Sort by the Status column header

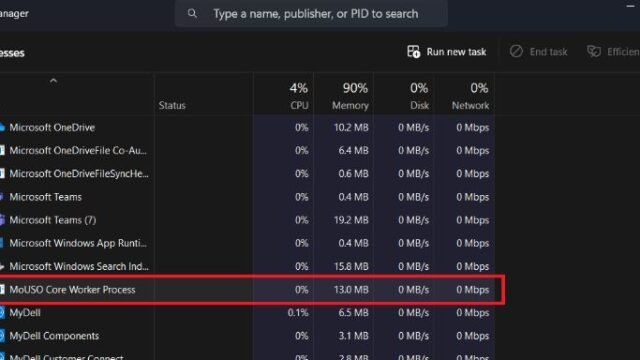(172, 105)
